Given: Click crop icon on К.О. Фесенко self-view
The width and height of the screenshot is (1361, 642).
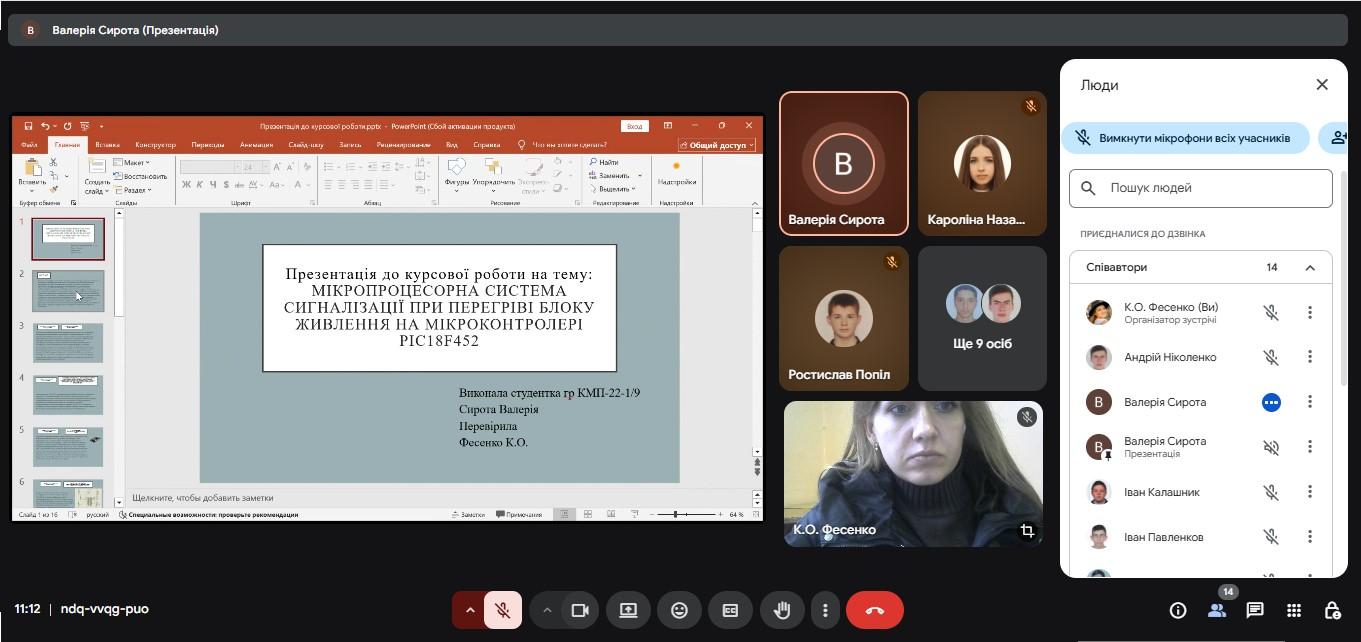Looking at the screenshot, I should (1027, 531).
